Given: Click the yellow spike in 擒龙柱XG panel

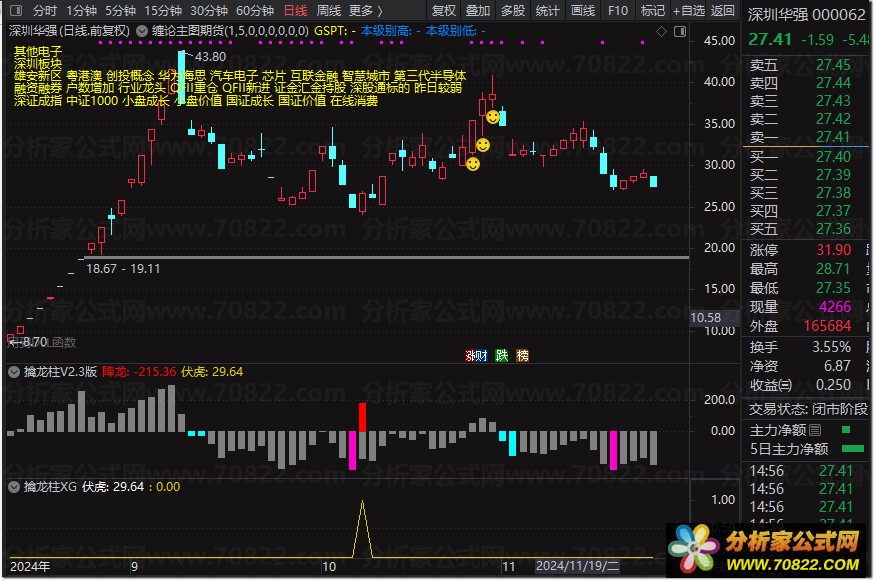Looking at the screenshot, I should click(363, 529).
